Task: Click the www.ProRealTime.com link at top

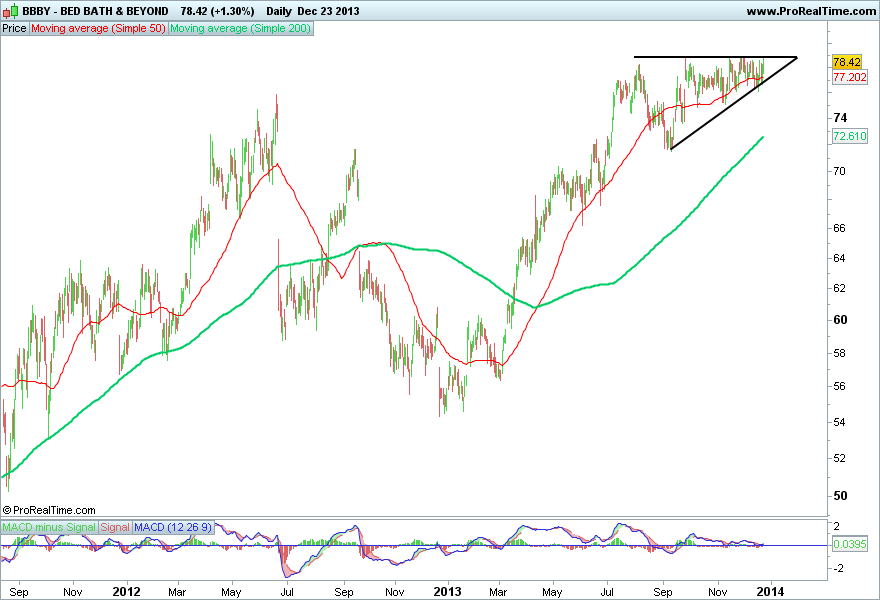Action: click(811, 11)
